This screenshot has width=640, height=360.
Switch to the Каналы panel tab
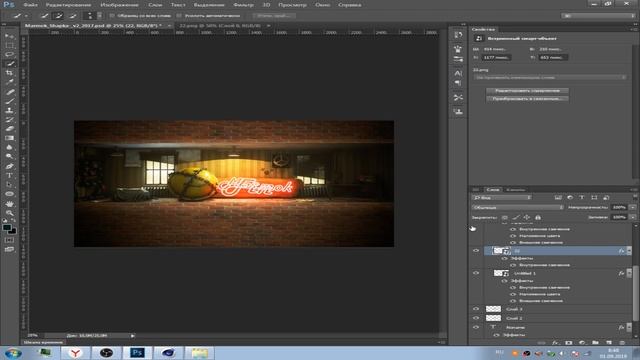[x=516, y=189]
